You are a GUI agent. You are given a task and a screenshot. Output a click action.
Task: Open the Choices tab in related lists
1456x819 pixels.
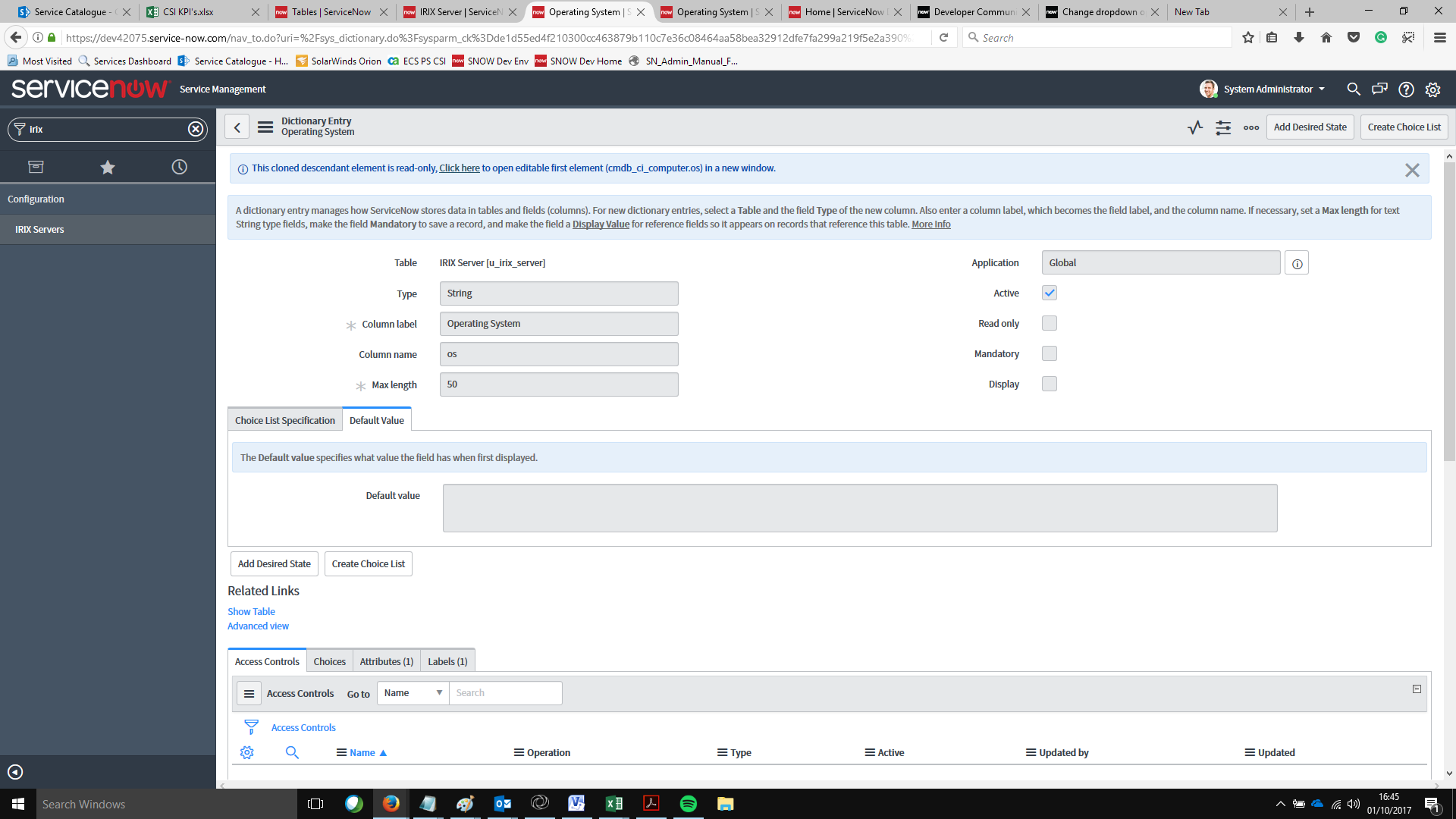pyautogui.click(x=329, y=661)
